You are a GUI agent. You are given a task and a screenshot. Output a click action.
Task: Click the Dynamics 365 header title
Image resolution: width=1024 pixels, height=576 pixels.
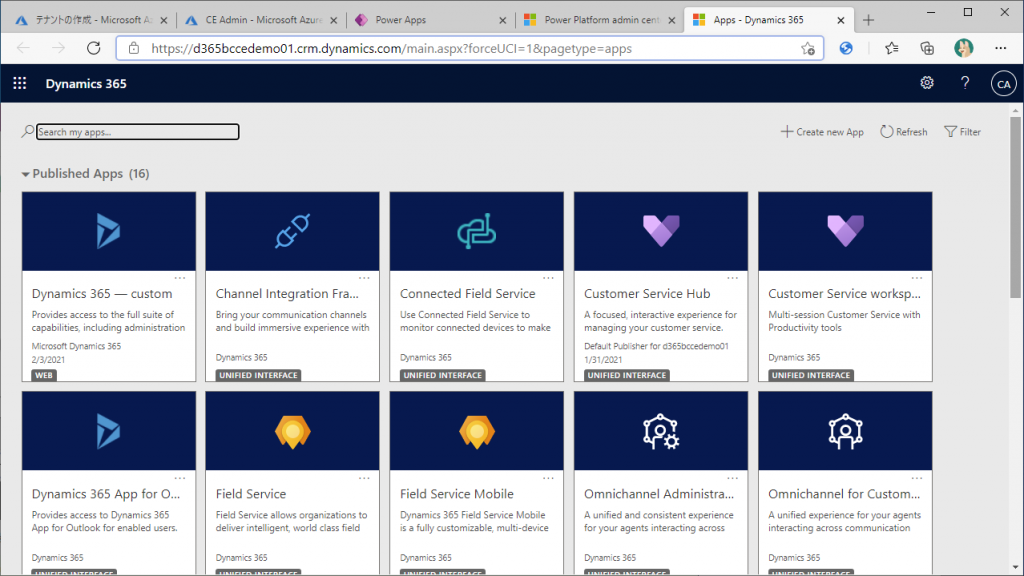click(x=86, y=84)
